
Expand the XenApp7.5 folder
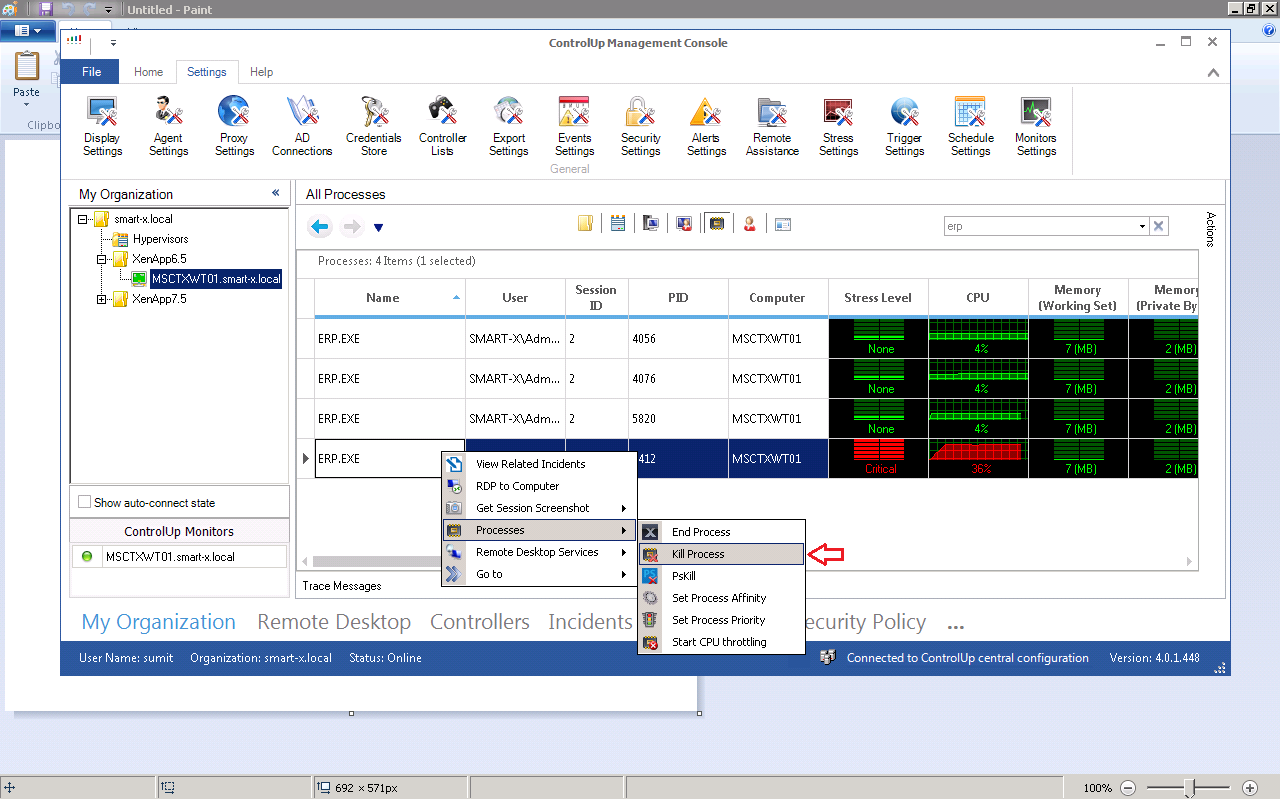pyautogui.click(x=102, y=299)
